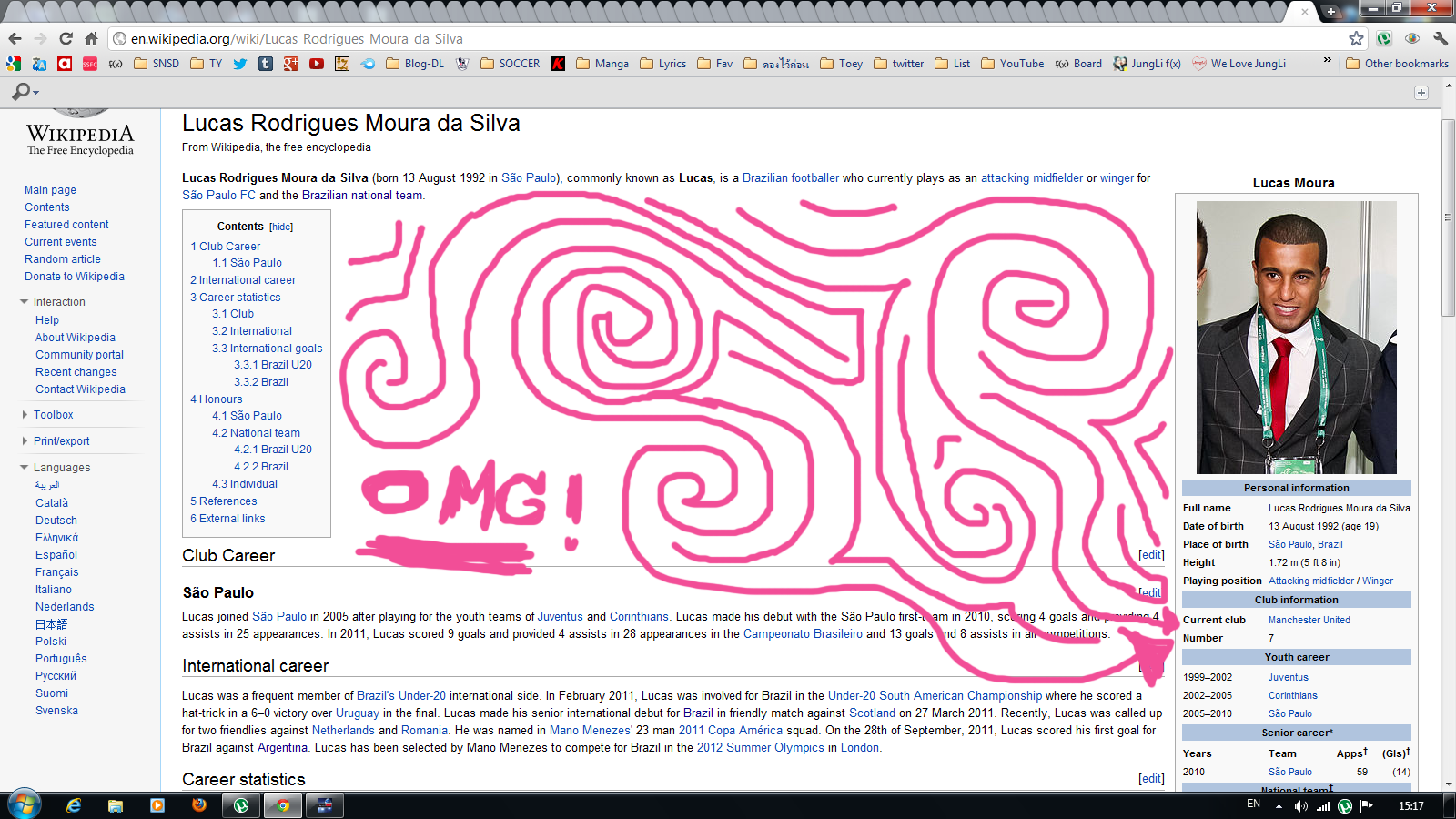The image size is (1456, 819).
Task: Open the Lyrics bookmarks folder
Action: point(663,64)
